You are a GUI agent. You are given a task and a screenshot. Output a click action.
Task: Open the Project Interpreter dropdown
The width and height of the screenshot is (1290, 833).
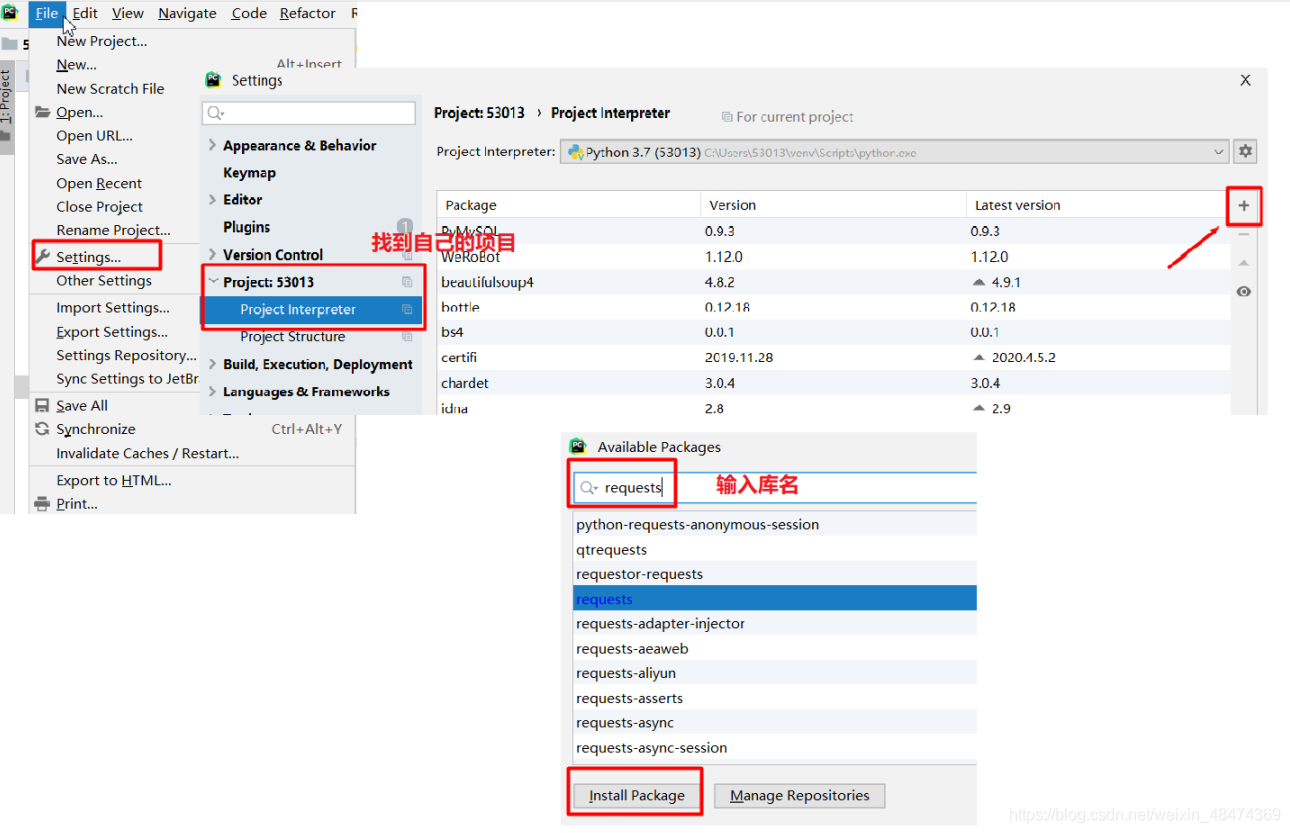tap(894, 152)
